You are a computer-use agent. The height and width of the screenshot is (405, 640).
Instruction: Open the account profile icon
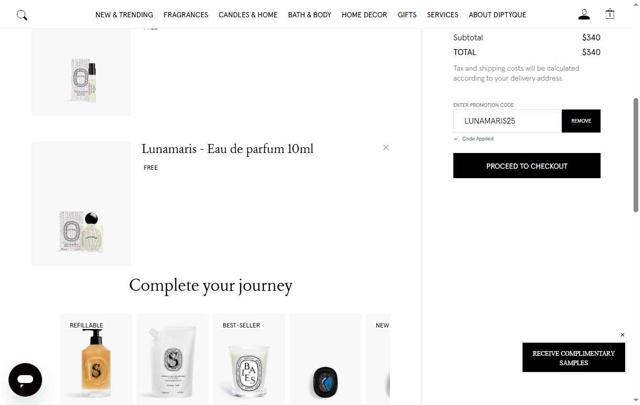584,15
